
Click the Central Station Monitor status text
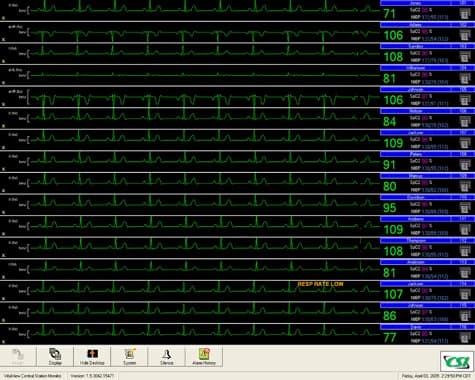(33, 376)
